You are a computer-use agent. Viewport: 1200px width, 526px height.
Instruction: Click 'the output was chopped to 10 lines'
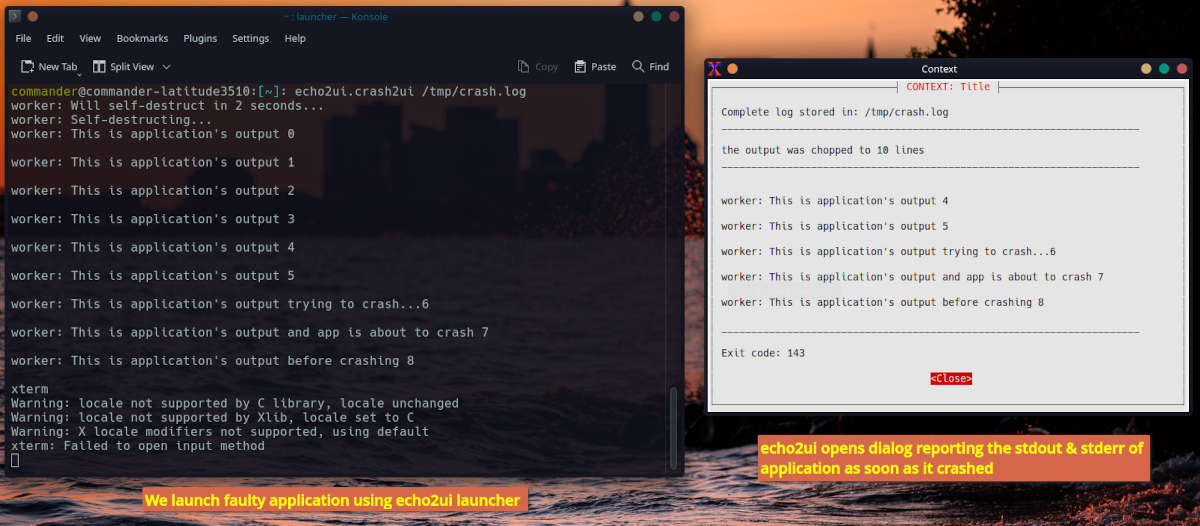[822, 150]
